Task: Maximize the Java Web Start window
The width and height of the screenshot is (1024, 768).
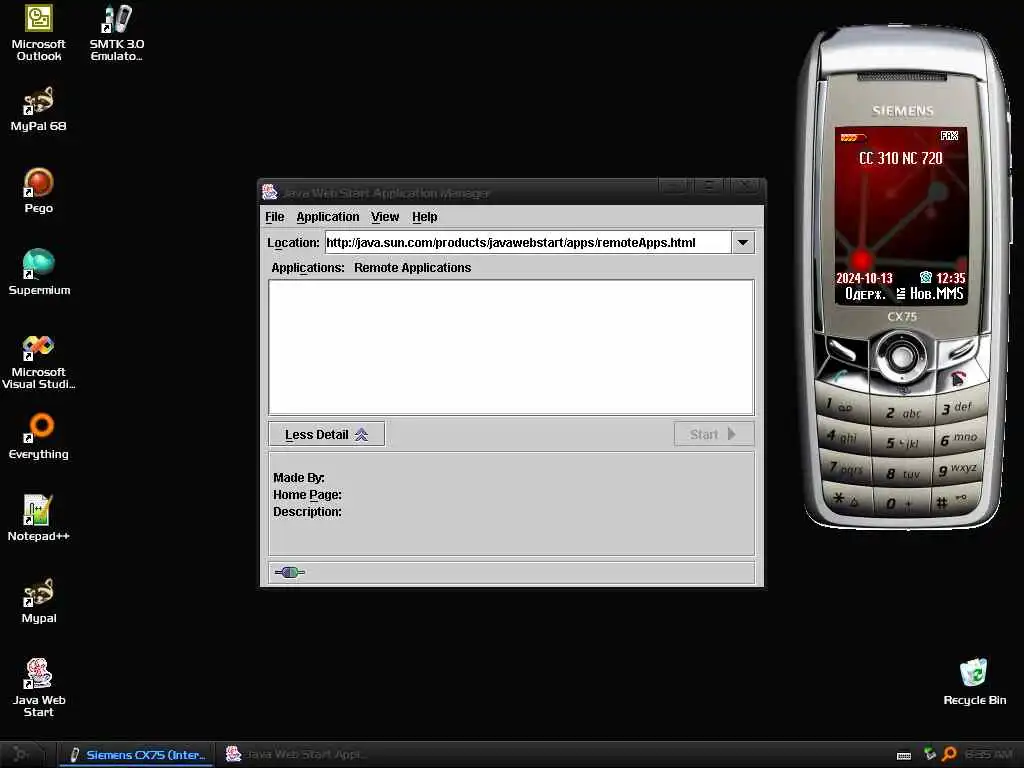Action: [x=710, y=186]
